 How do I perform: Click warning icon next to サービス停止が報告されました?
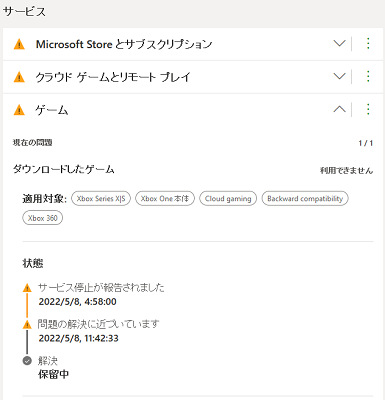click(27, 288)
